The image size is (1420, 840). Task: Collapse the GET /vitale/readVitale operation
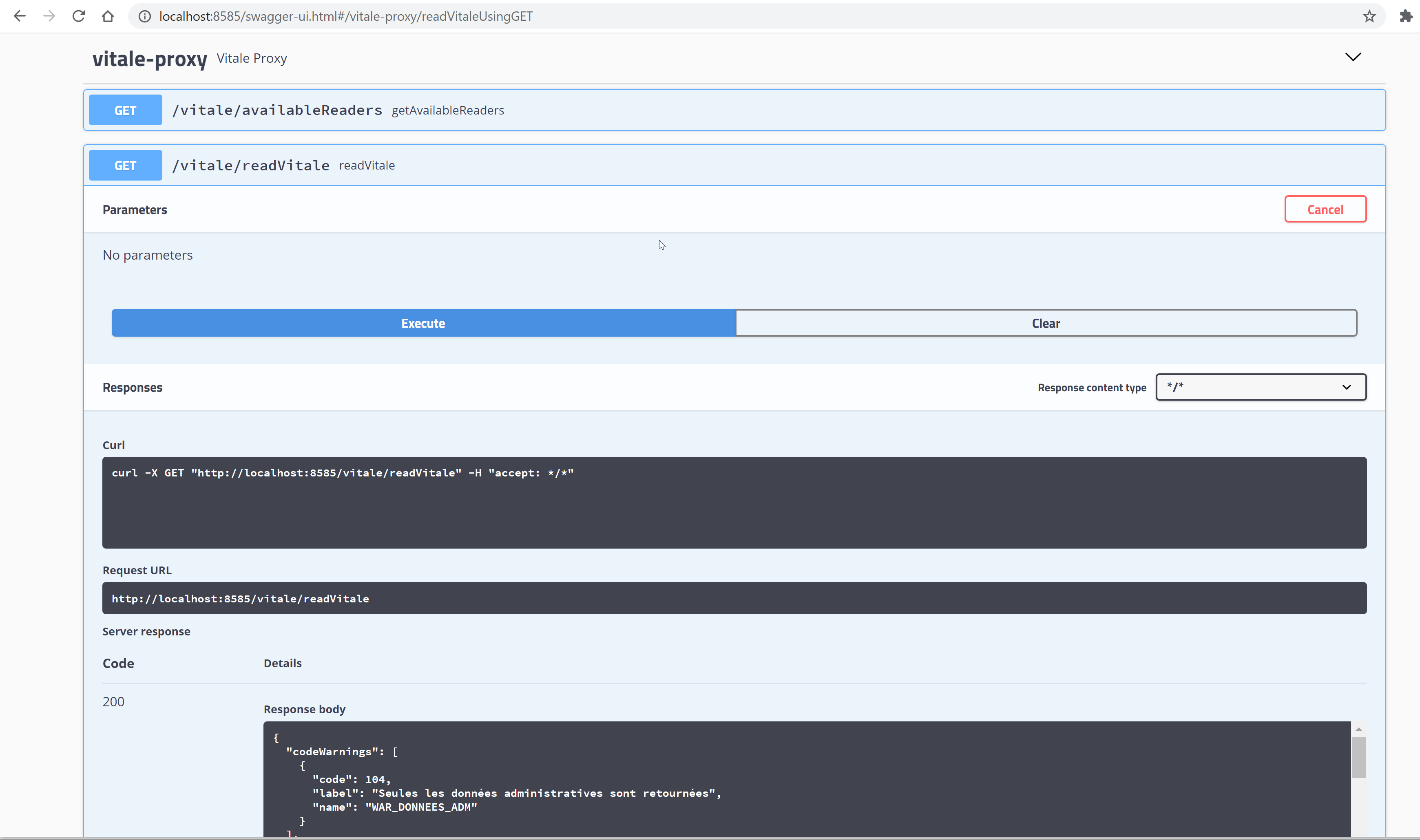click(x=734, y=165)
